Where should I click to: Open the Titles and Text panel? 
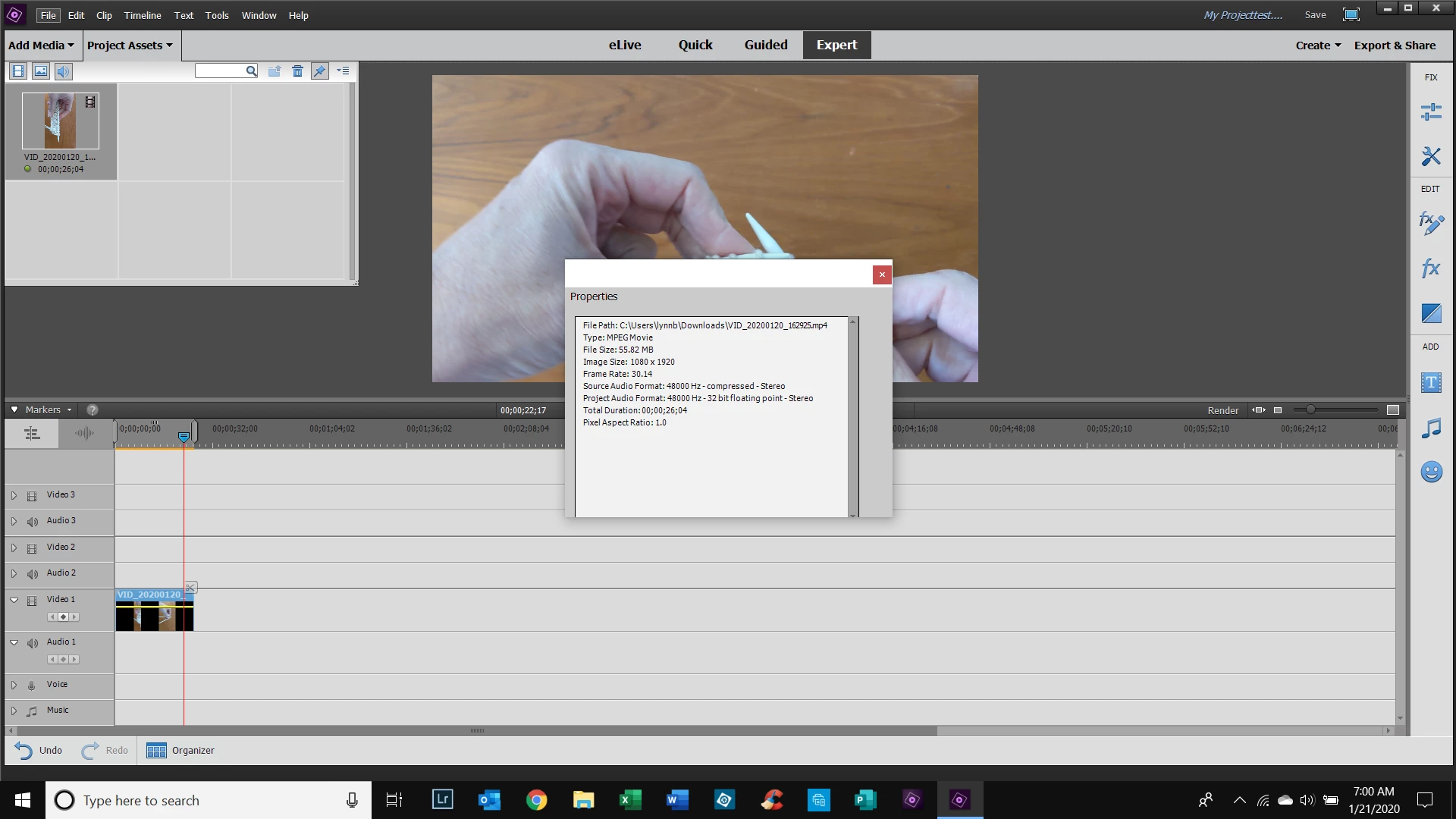pos(1431,382)
